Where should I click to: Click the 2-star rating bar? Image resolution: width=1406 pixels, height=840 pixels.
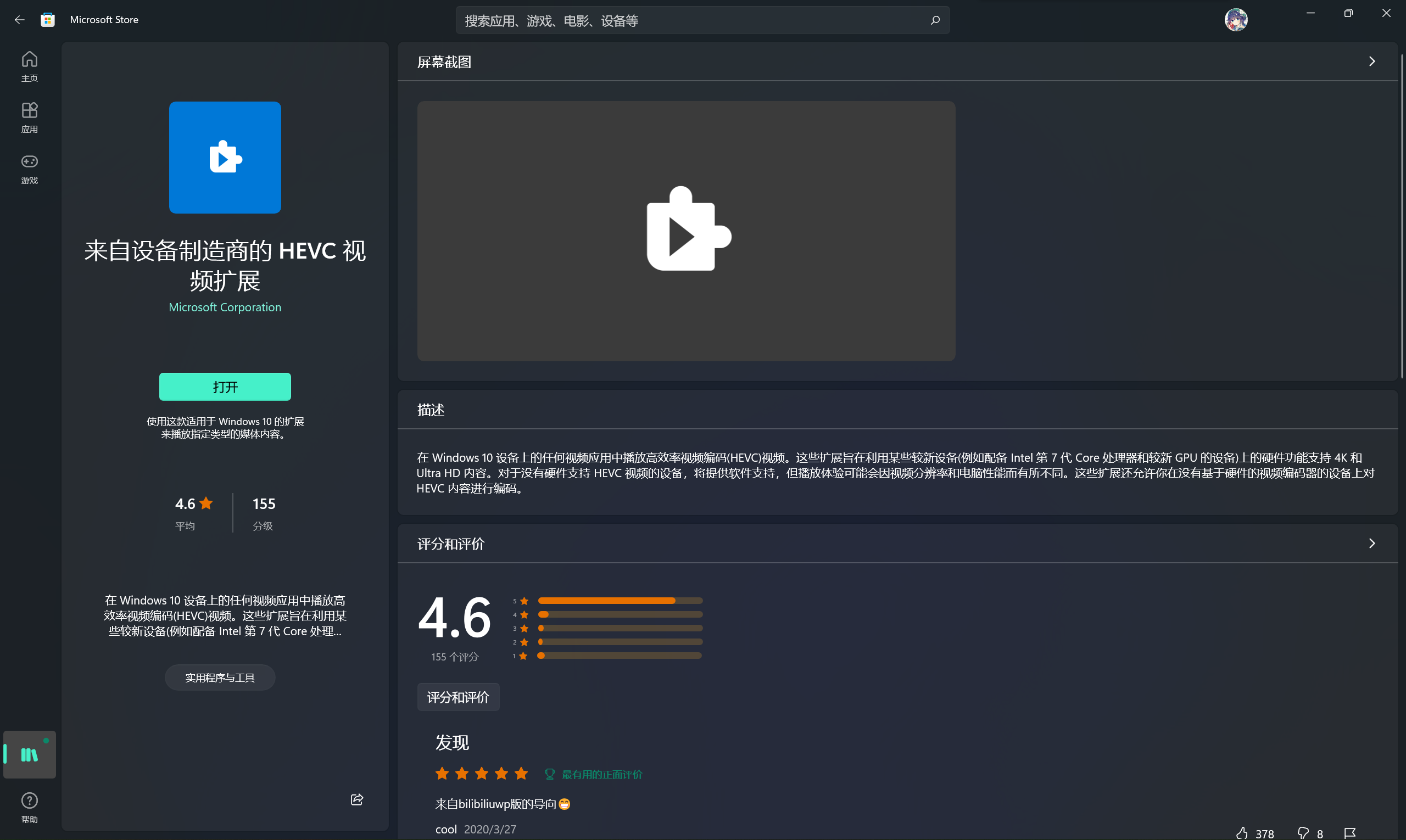tap(620, 642)
